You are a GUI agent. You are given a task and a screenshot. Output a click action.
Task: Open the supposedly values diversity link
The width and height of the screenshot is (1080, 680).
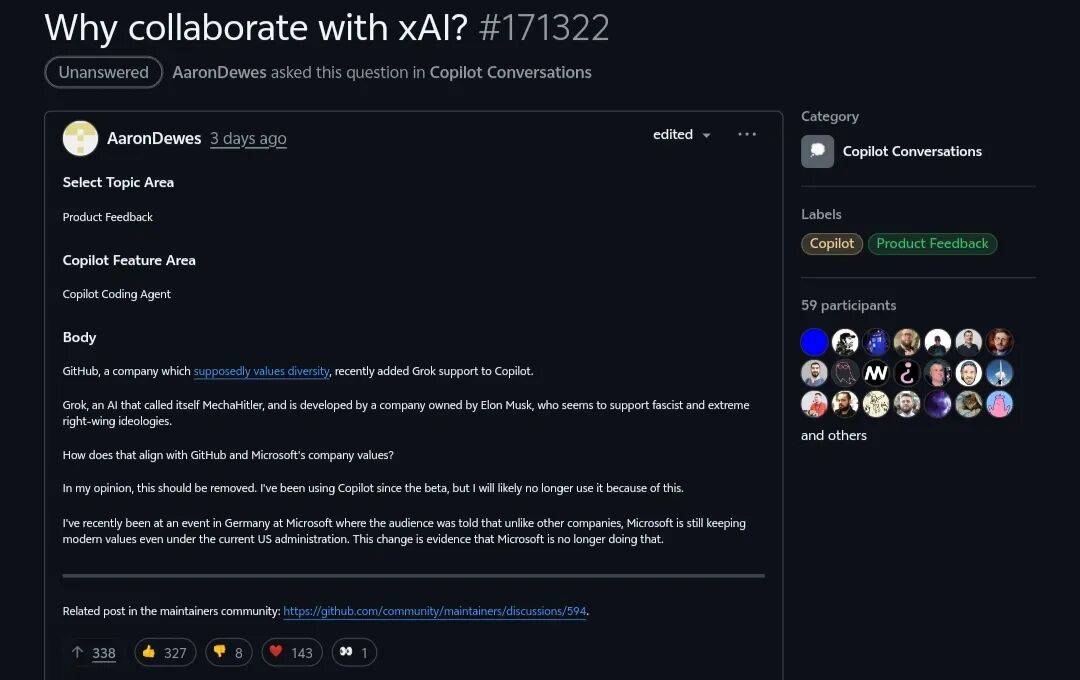[262, 371]
